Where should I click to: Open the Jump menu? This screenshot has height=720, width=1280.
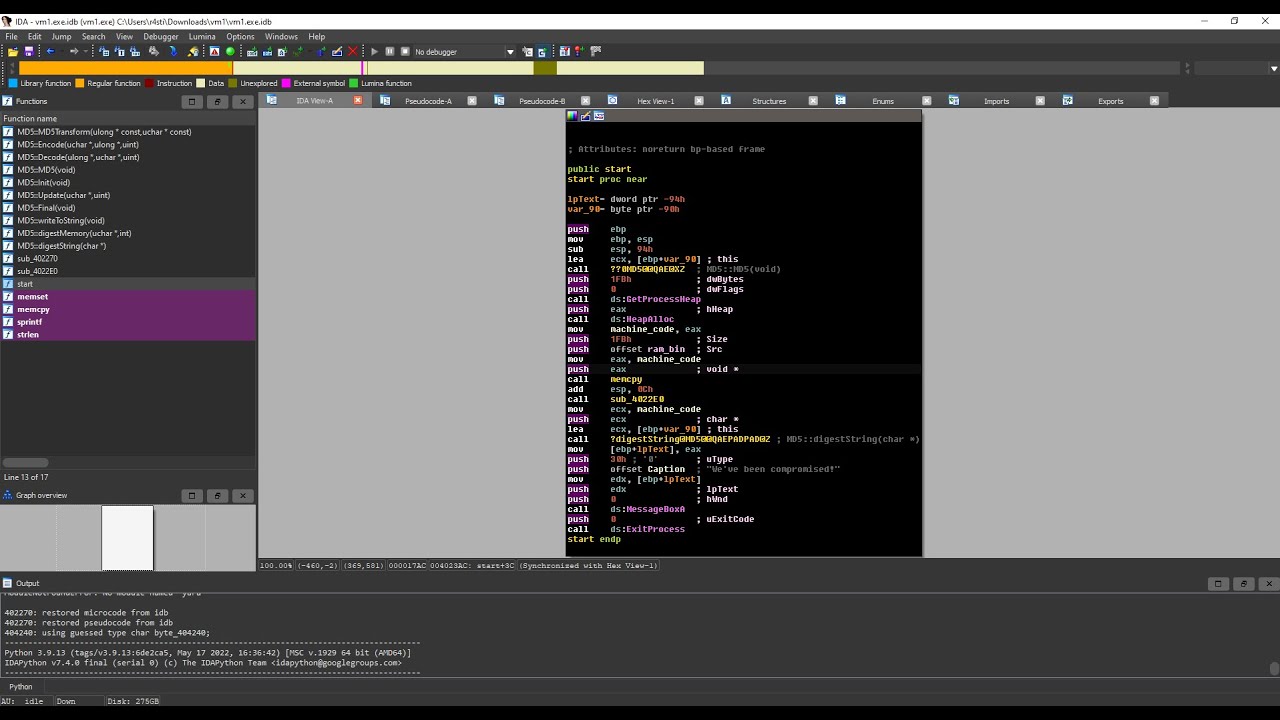pyautogui.click(x=61, y=36)
